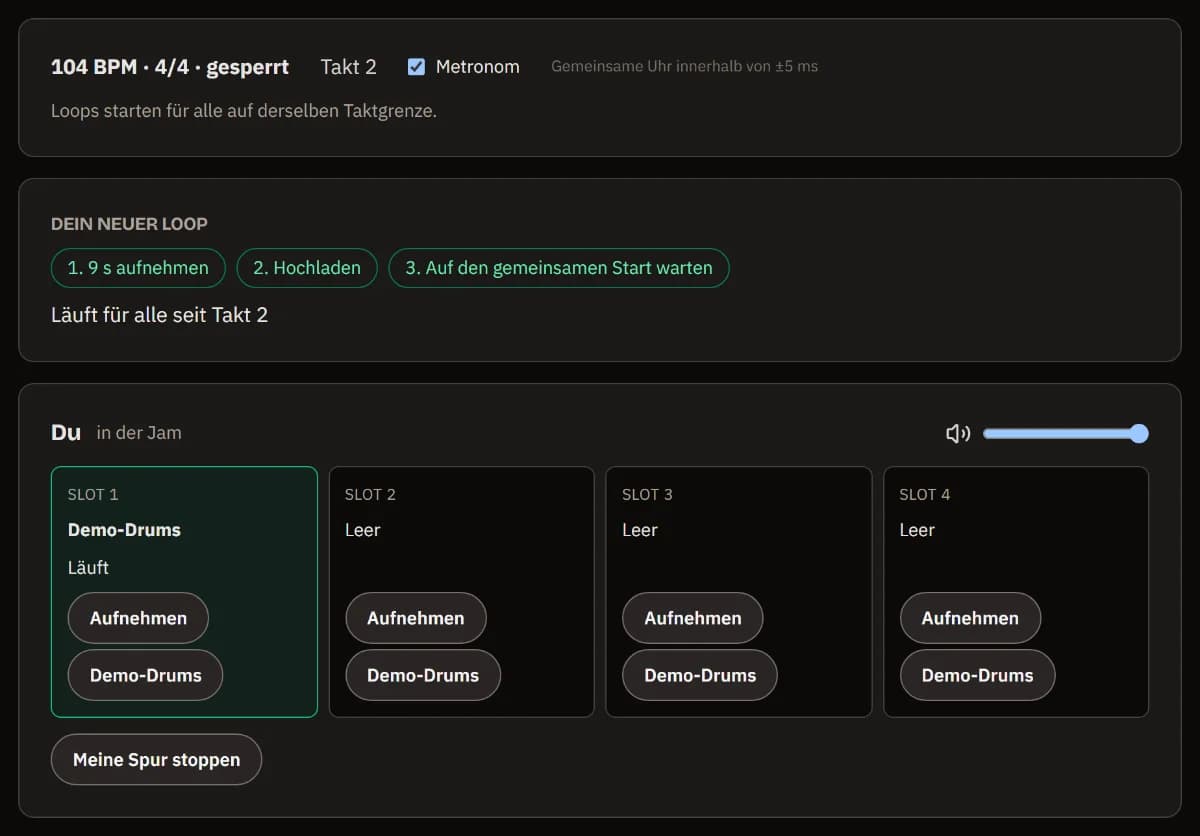Screen dimensions: 1200x836
Task: Click the 'SLOT 2' label
Action: point(370,494)
